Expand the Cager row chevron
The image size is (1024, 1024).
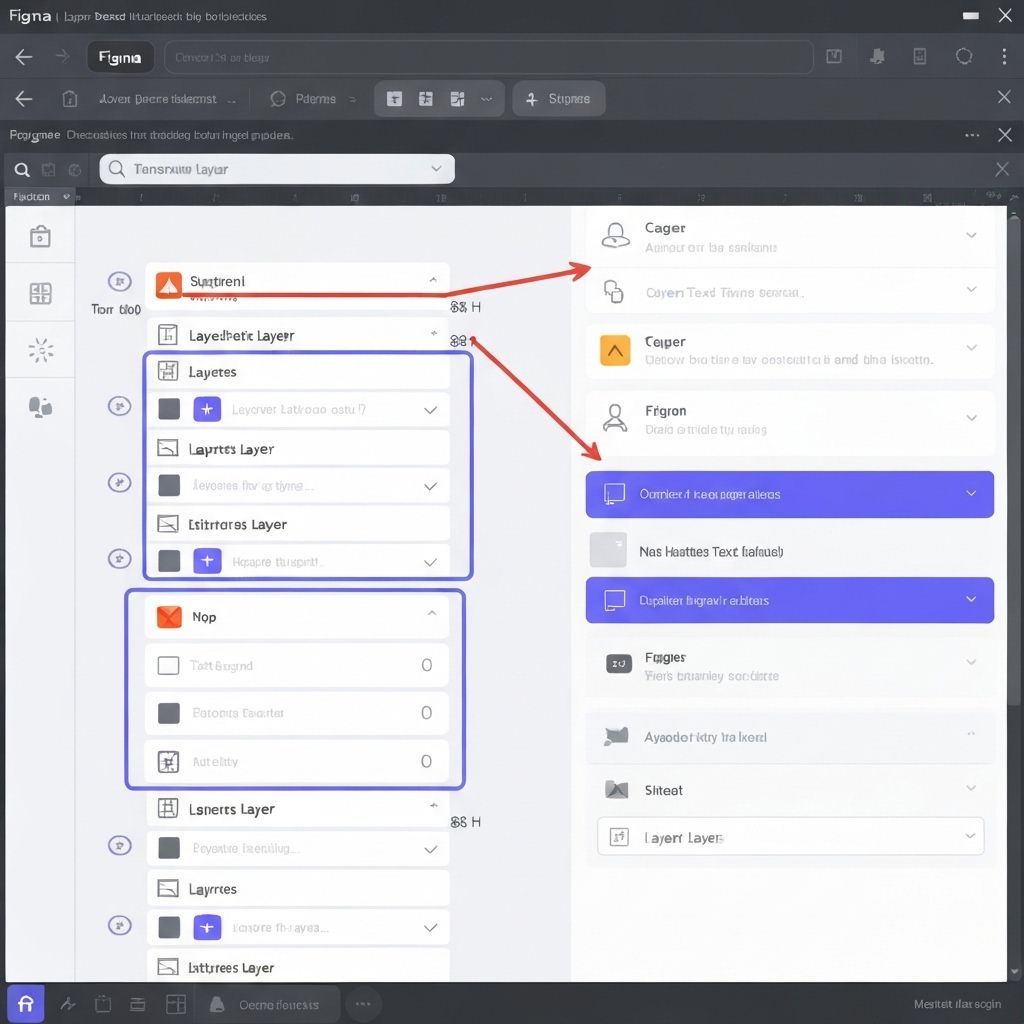970,235
